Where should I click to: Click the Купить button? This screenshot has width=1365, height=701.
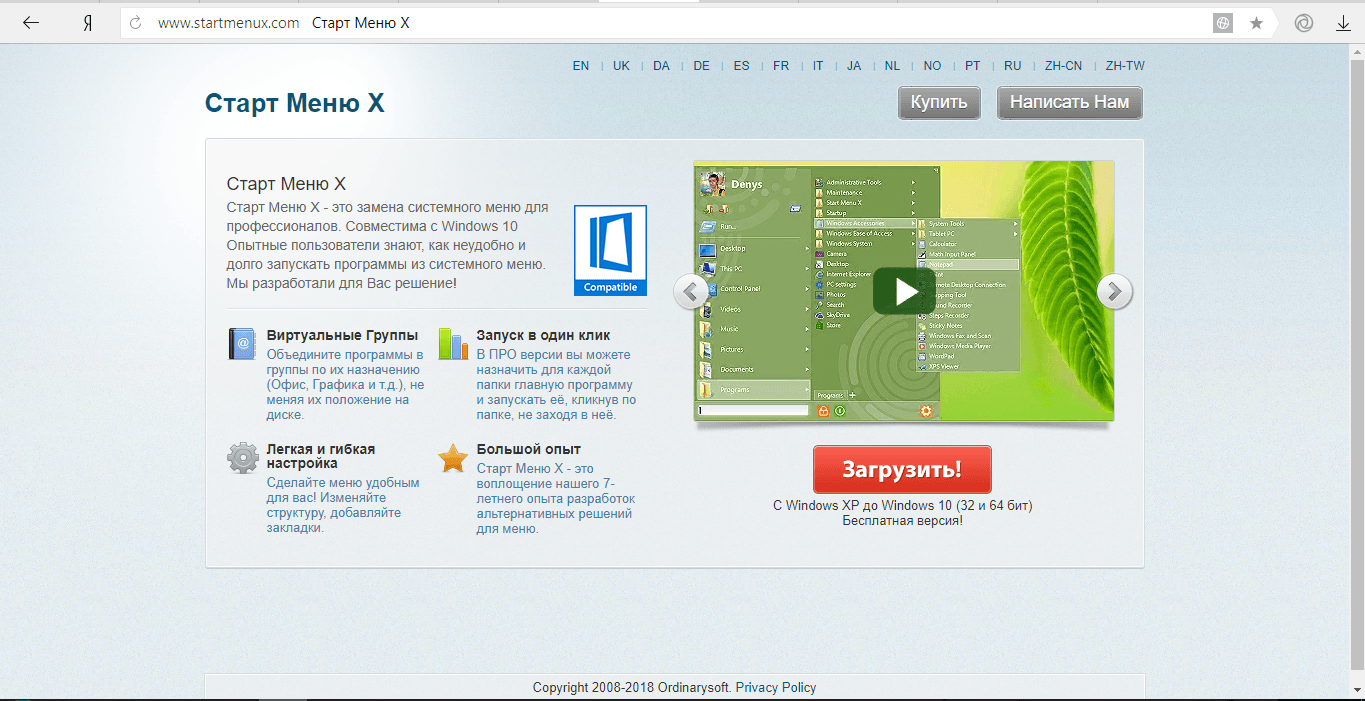coord(939,102)
